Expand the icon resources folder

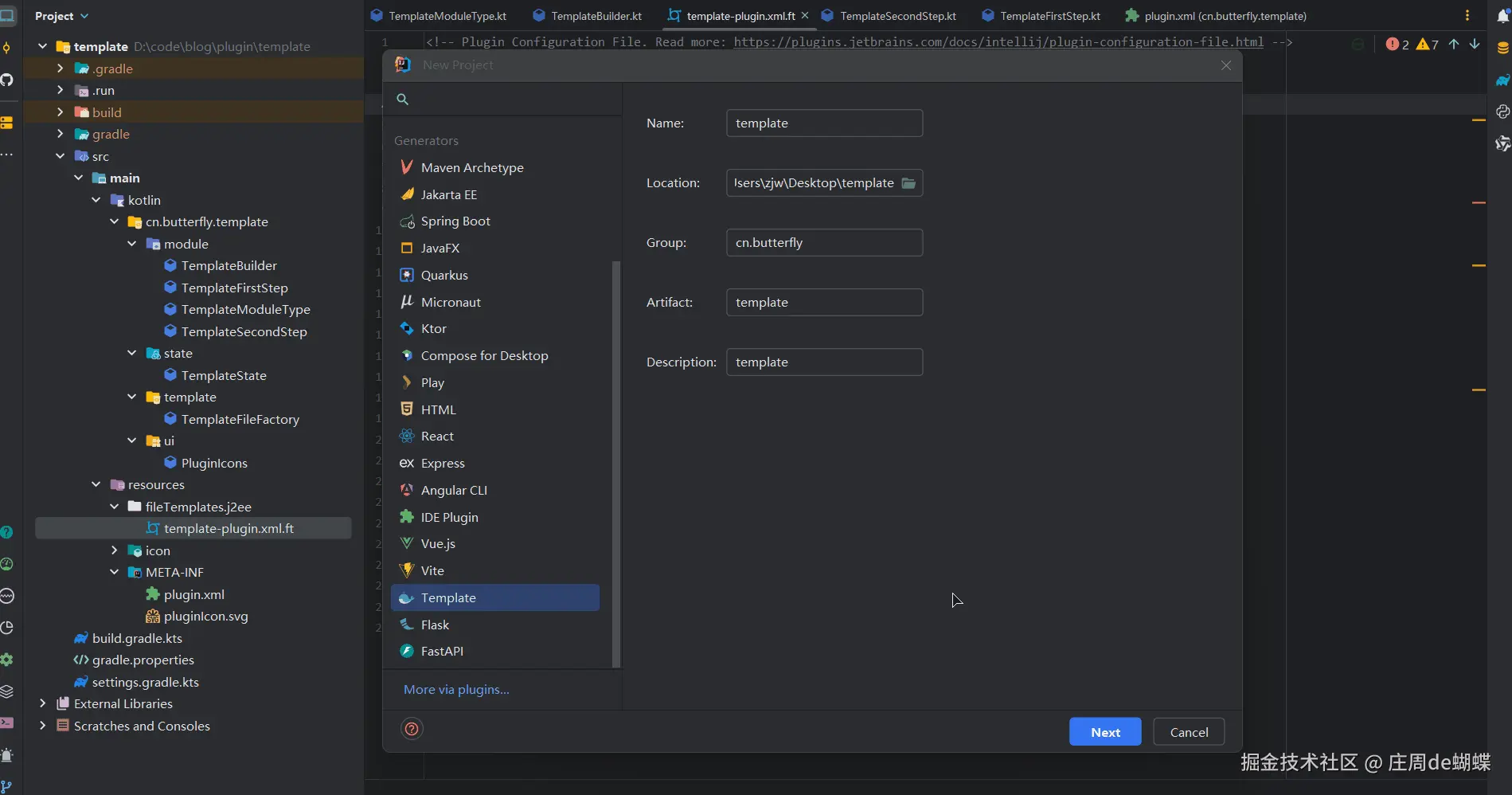point(114,550)
